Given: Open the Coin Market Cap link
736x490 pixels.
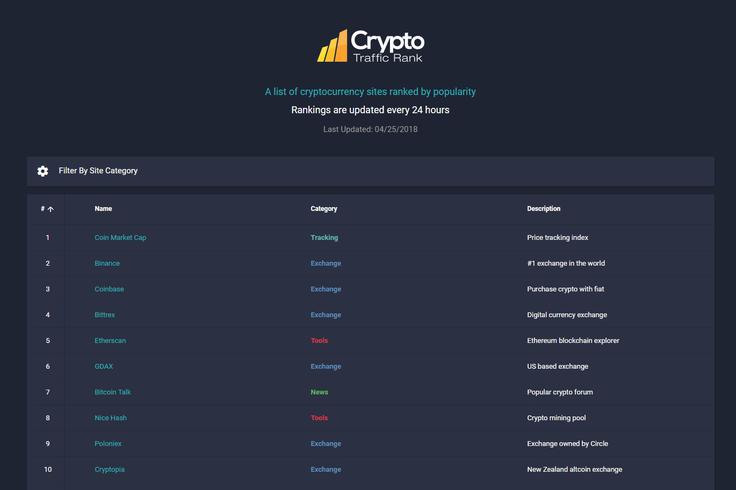Looking at the screenshot, I should 121,237.
